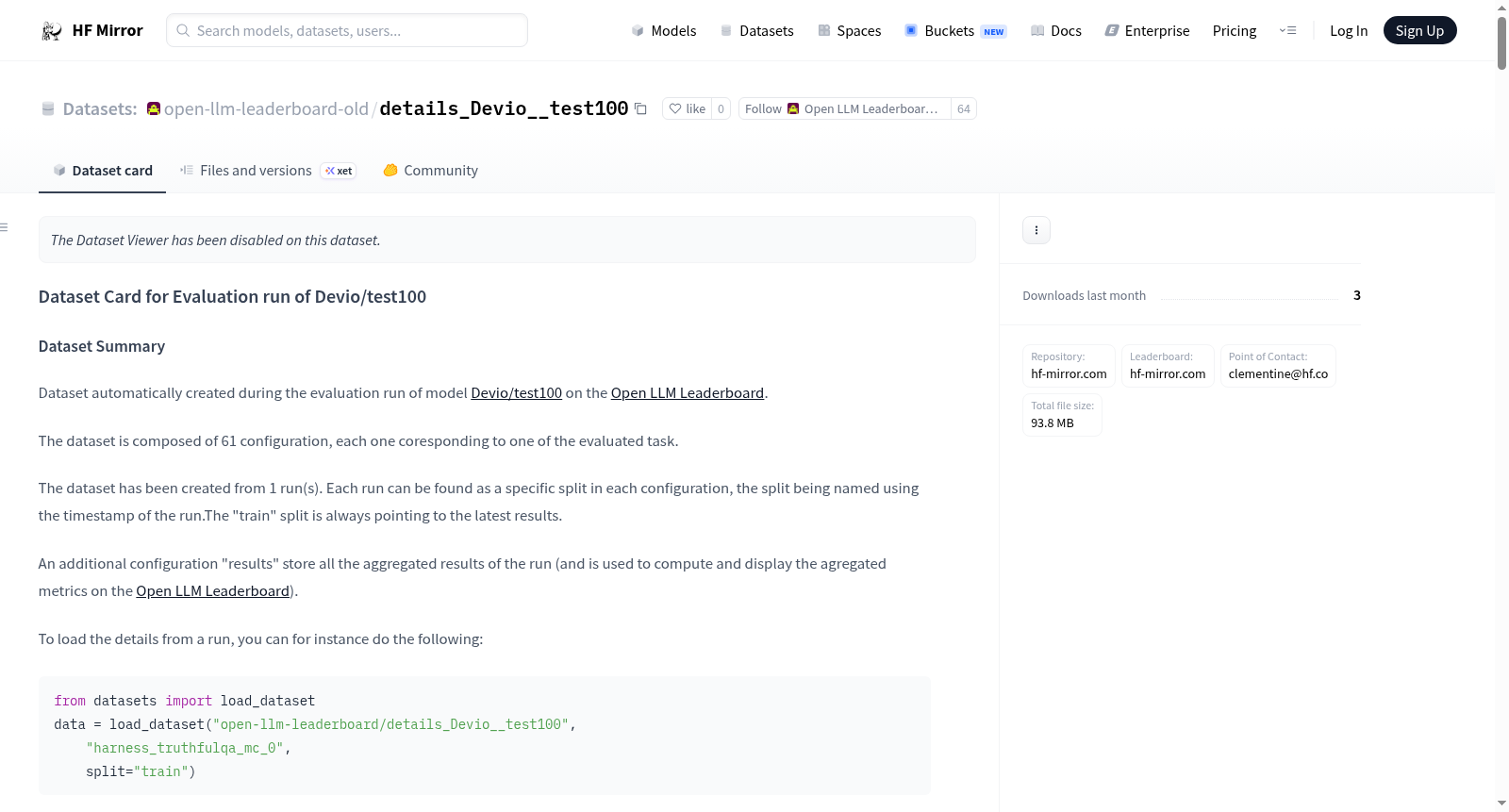Click the Dataset Summary heading
The width and height of the screenshot is (1509, 812).
pos(102,346)
